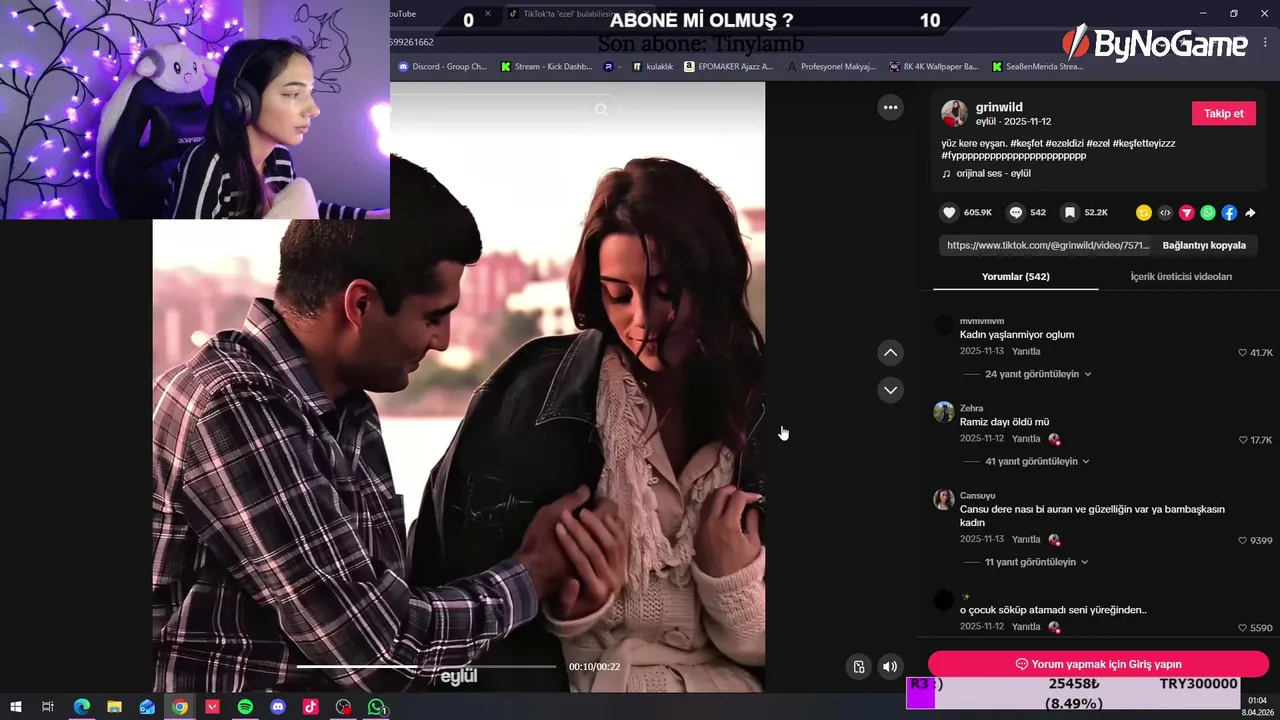Image resolution: width=1280 pixels, height=720 pixels.
Task: Switch to İçerik üreticisi videoları tab
Action: pos(1181,276)
